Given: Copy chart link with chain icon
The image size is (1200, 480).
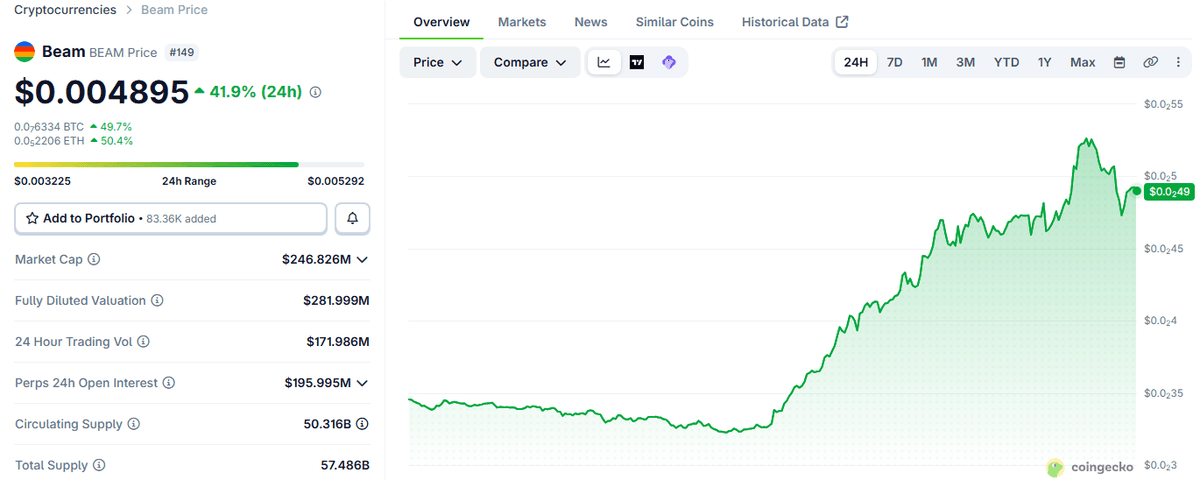Looking at the screenshot, I should pos(1151,62).
